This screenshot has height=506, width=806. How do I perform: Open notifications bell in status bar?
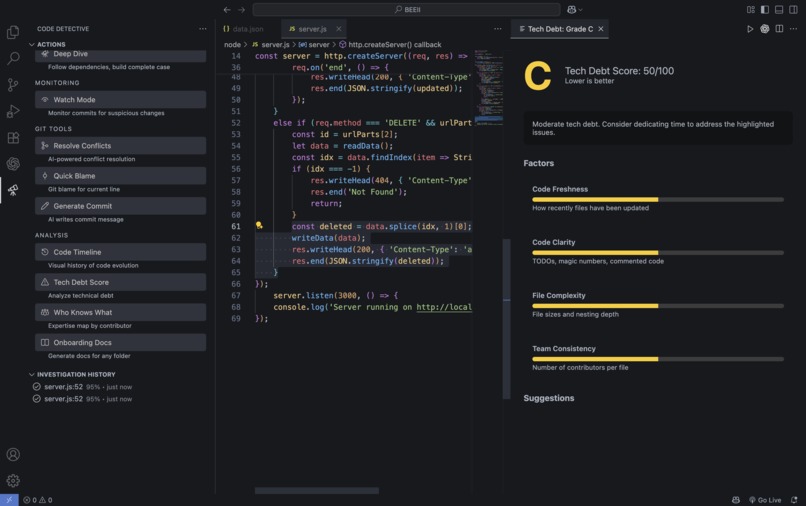(794, 500)
